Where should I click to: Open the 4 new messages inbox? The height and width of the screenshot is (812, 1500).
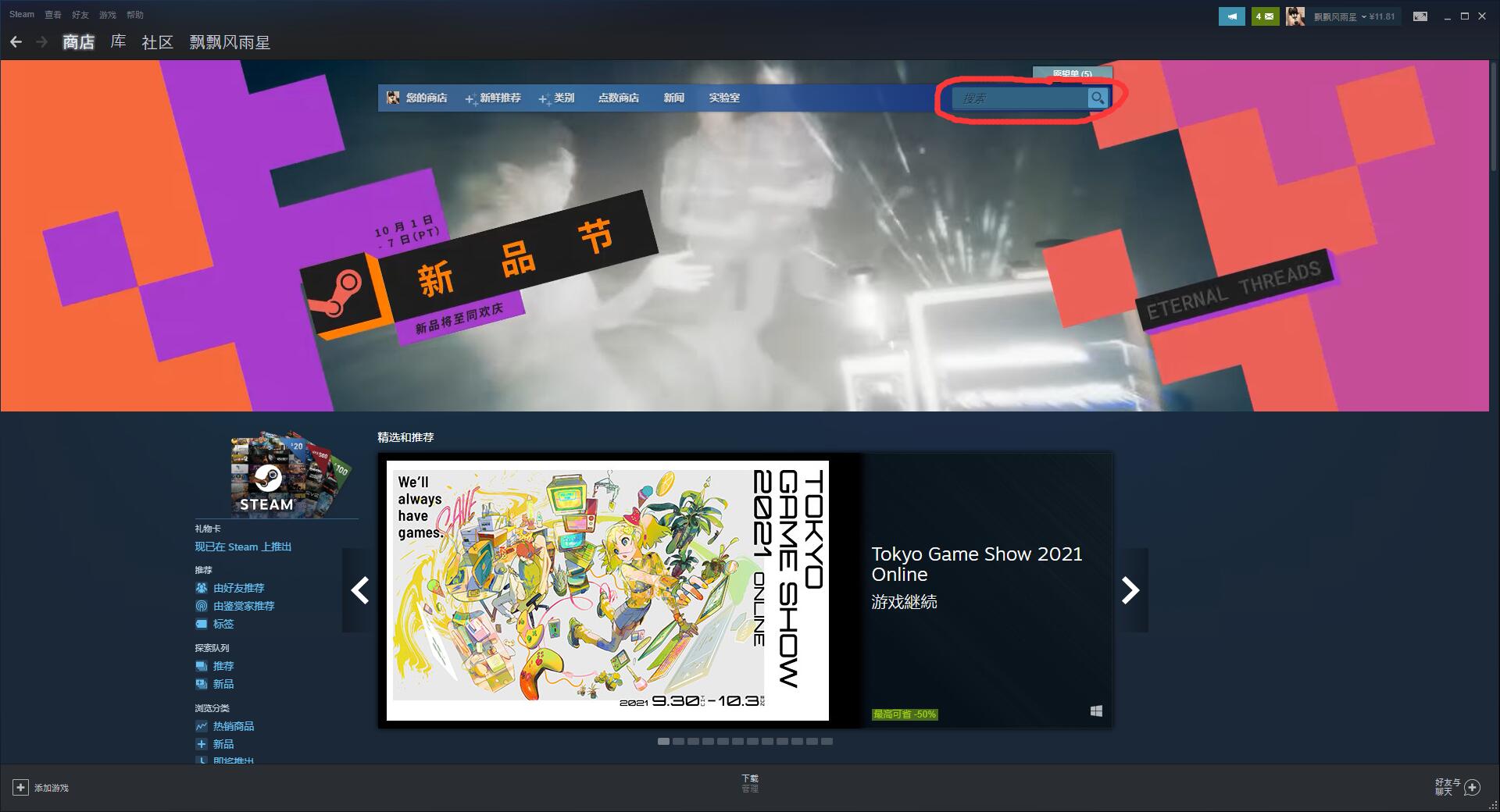[x=1265, y=16]
